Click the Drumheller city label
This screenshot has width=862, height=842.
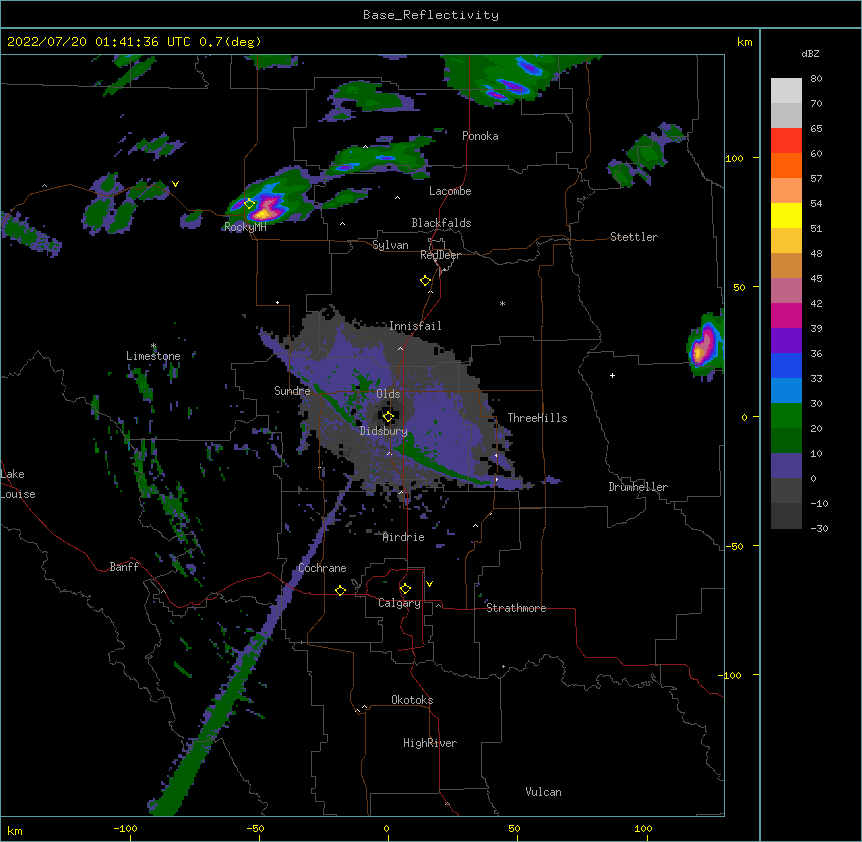(x=638, y=487)
